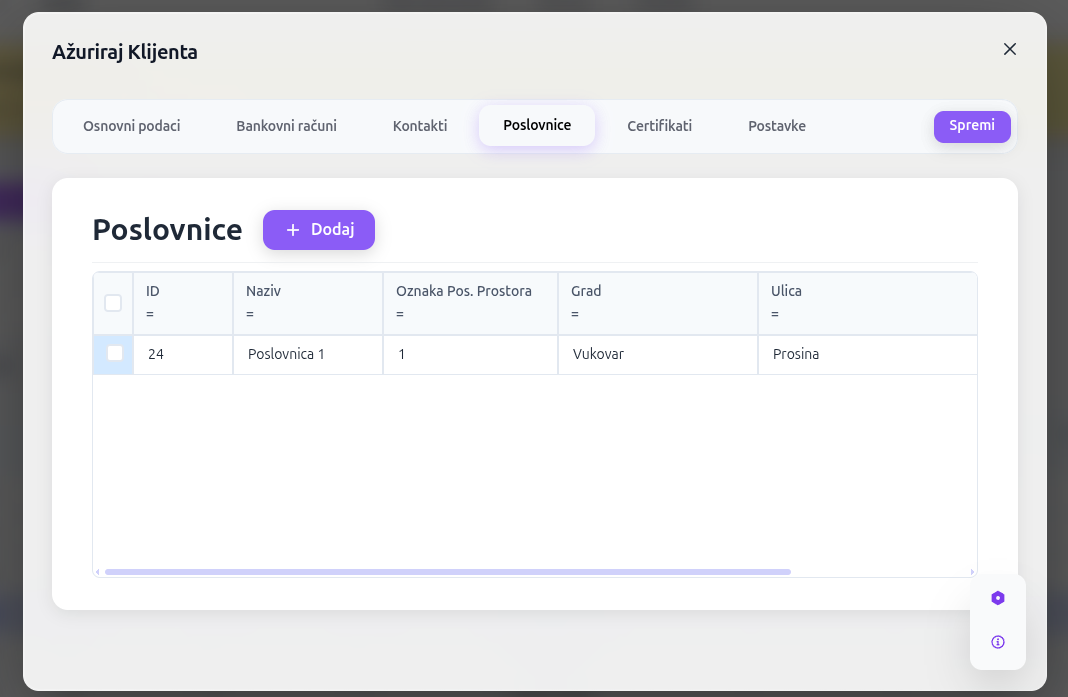Open filter operator under Oznaka Pos. Prostora
Screen dimensions: 1068x697
(x=400, y=314)
